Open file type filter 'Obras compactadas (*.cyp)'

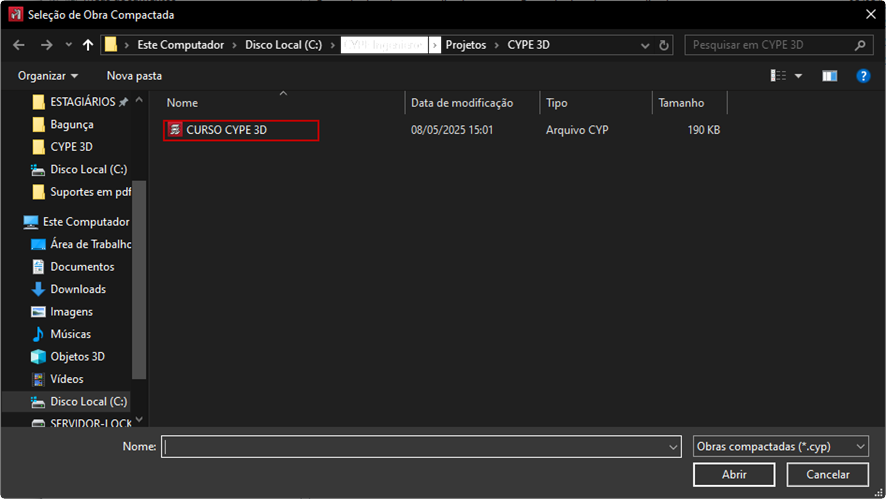pos(780,446)
